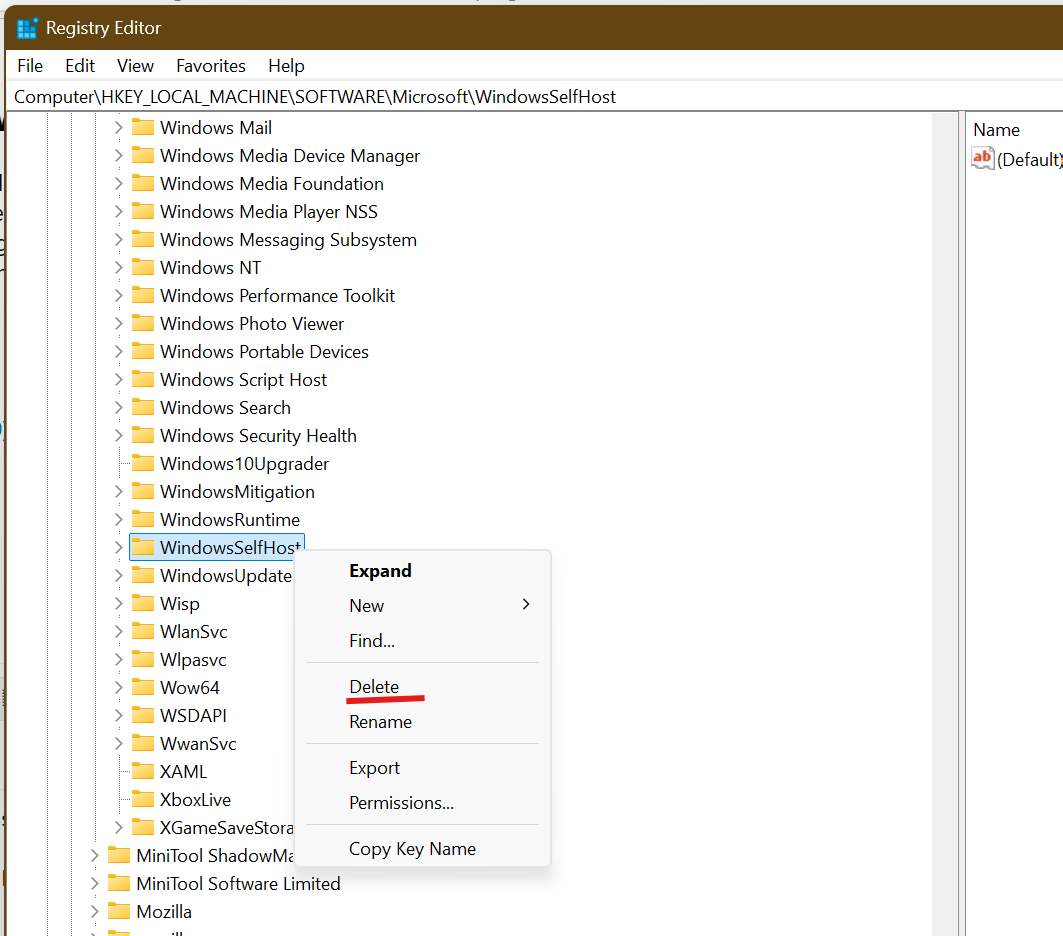
Task: Expand the MiniTool Software Limited key
Action: (95, 884)
